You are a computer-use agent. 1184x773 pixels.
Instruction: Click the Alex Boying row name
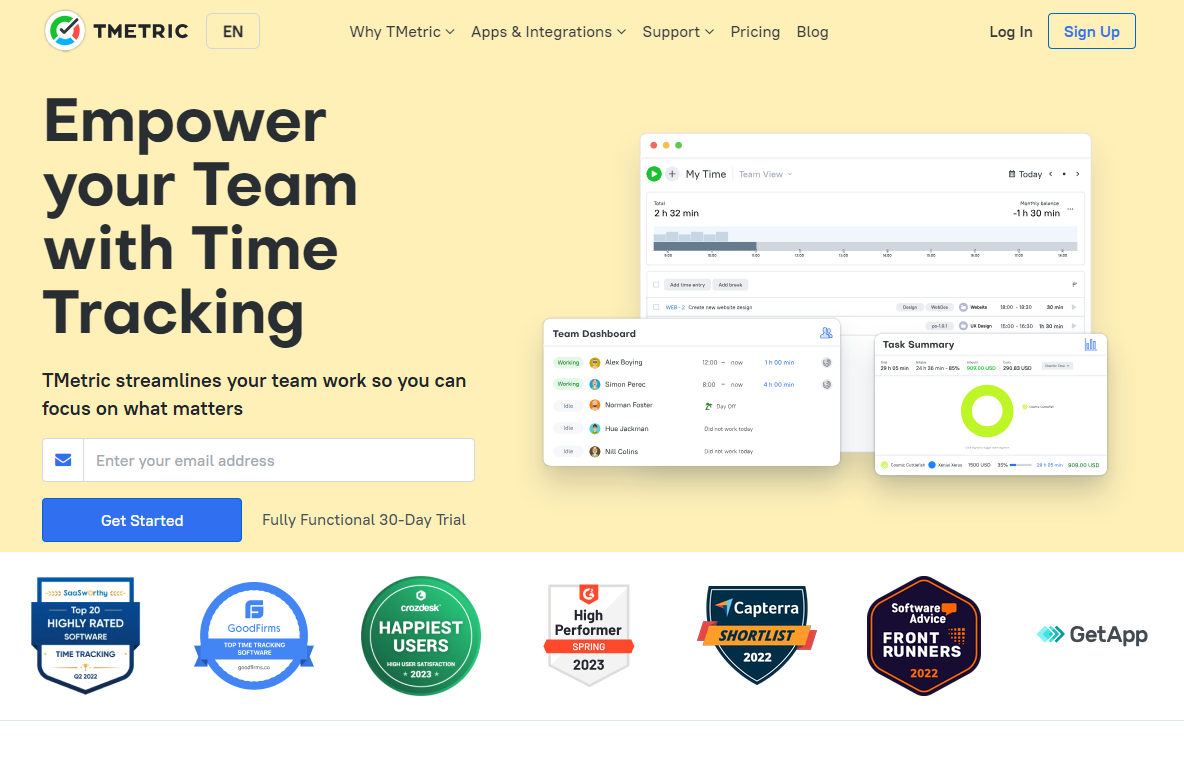(624, 362)
